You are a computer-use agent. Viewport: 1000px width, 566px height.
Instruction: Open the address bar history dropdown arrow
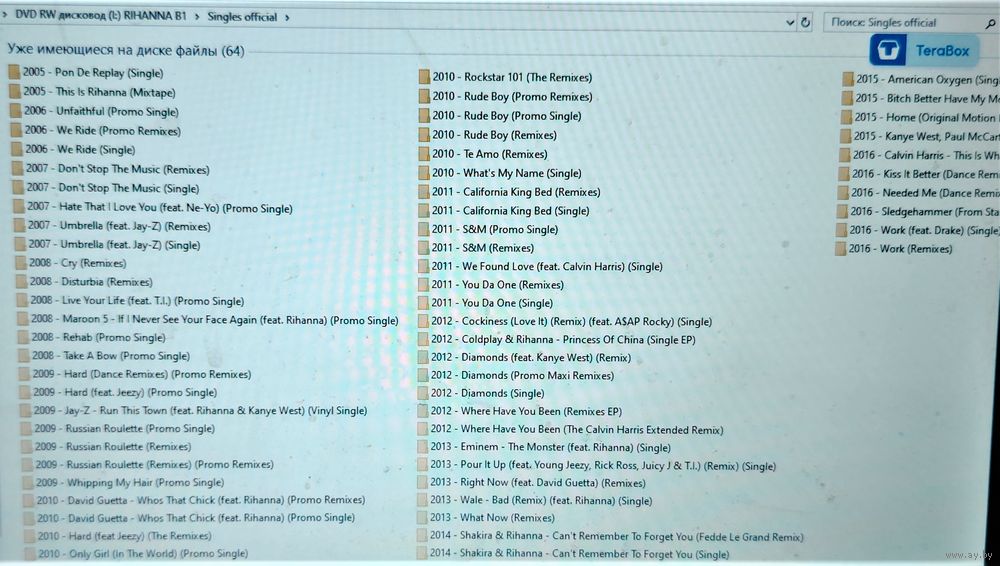pyautogui.click(x=790, y=22)
